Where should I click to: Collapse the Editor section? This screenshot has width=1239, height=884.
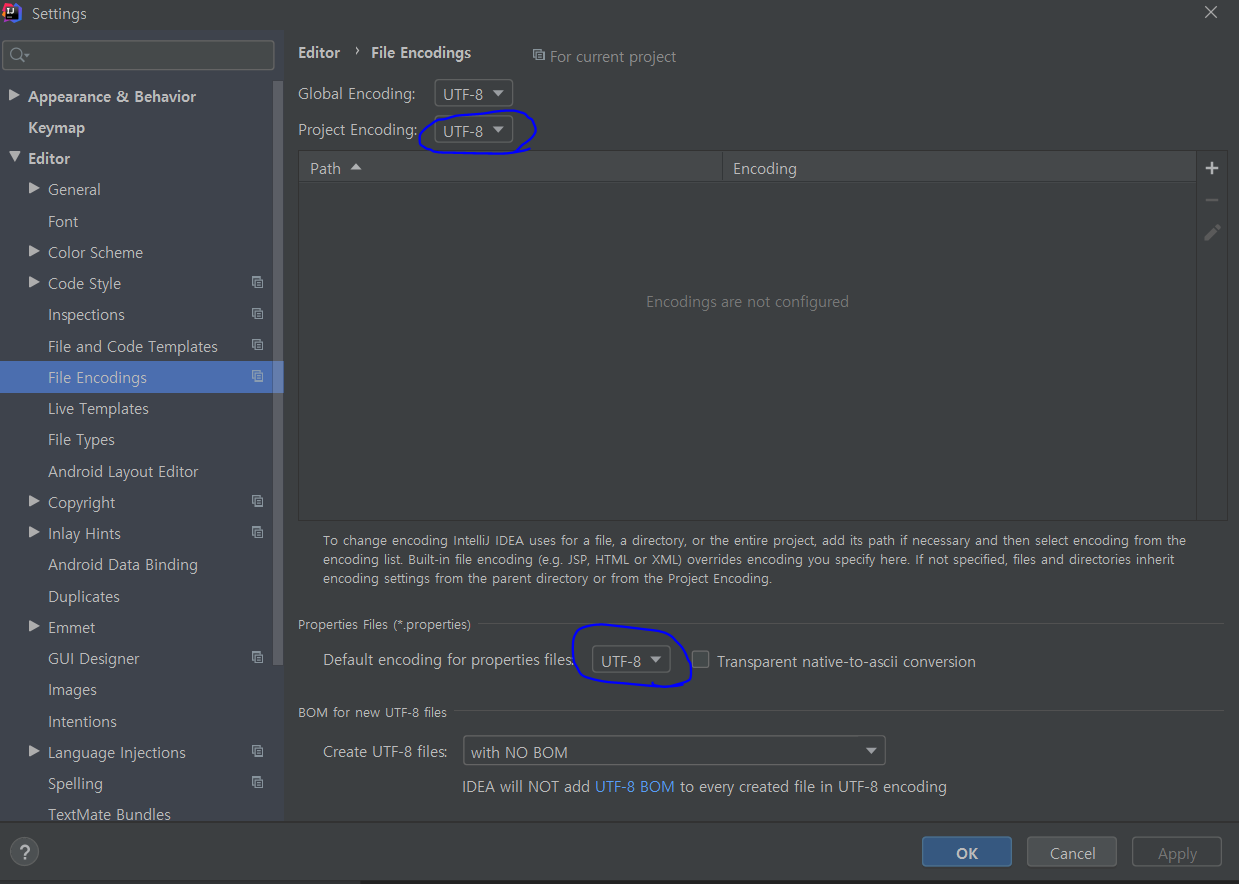[14, 158]
